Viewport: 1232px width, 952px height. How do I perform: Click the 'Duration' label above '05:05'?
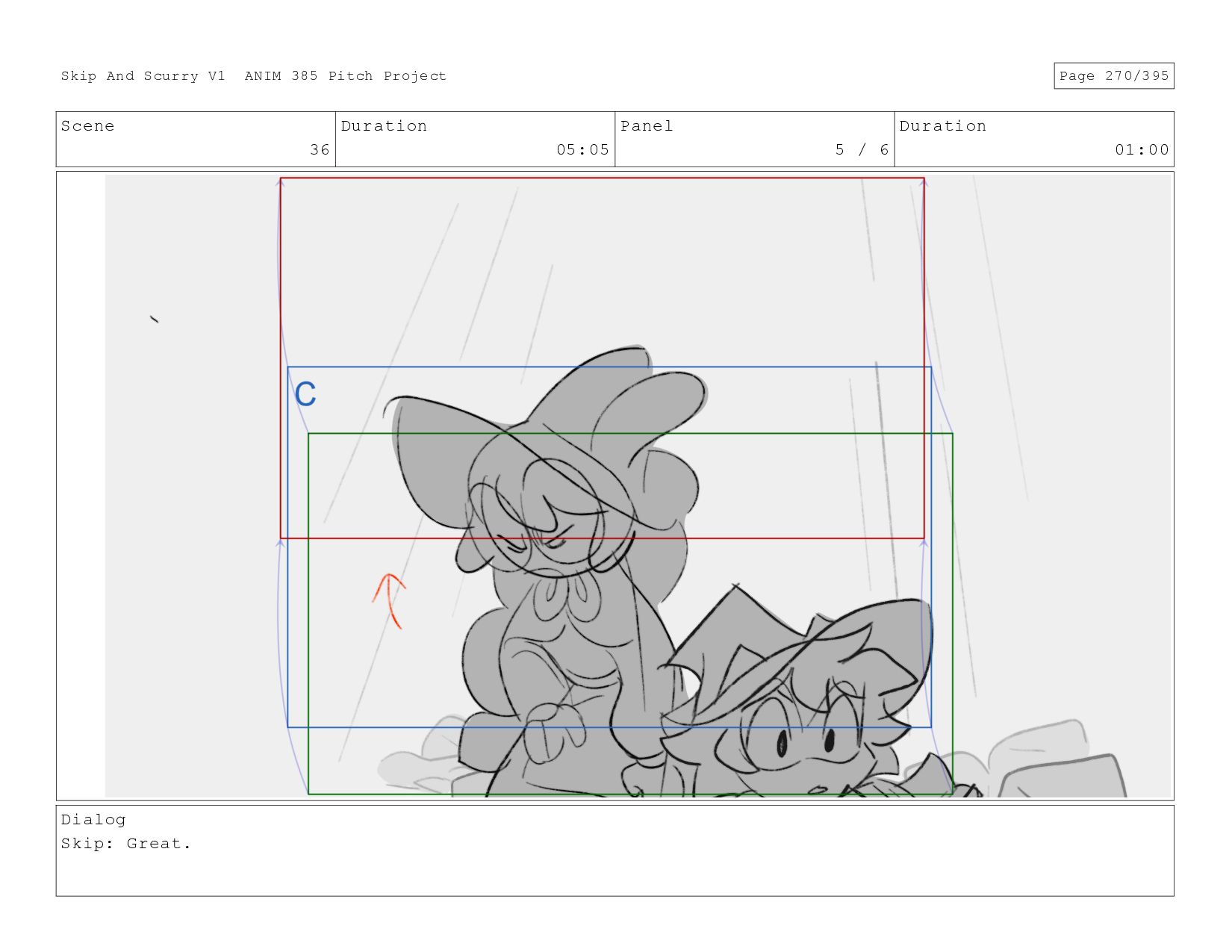(384, 126)
